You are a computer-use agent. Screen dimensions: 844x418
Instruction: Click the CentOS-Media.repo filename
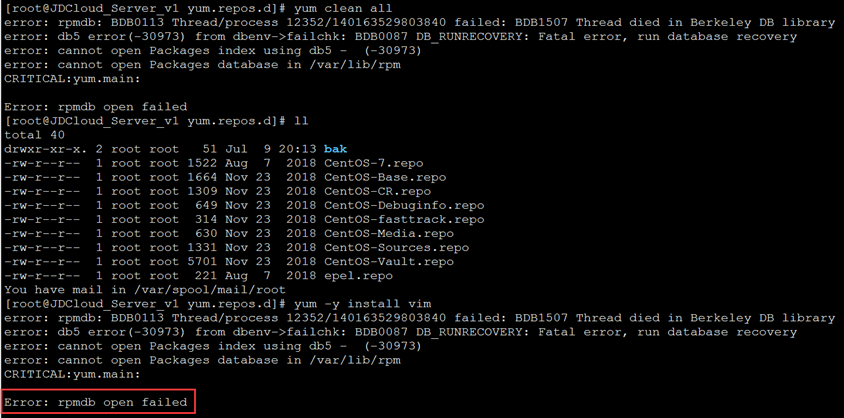tap(389, 233)
